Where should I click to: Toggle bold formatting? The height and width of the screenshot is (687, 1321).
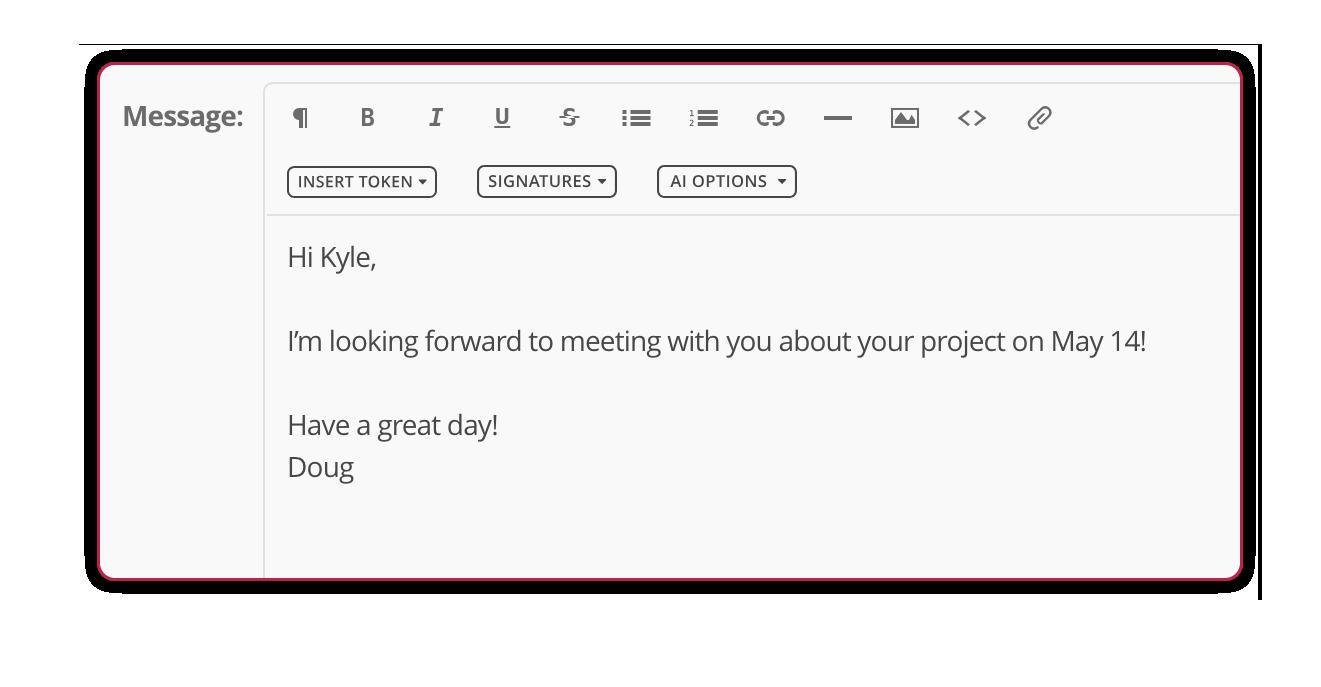(x=367, y=118)
